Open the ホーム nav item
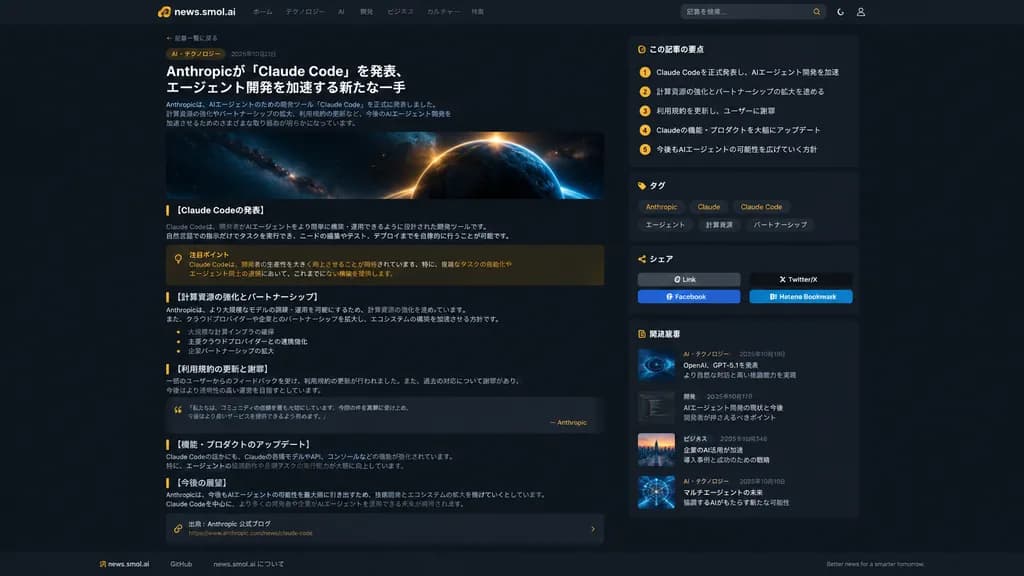 [x=263, y=12]
